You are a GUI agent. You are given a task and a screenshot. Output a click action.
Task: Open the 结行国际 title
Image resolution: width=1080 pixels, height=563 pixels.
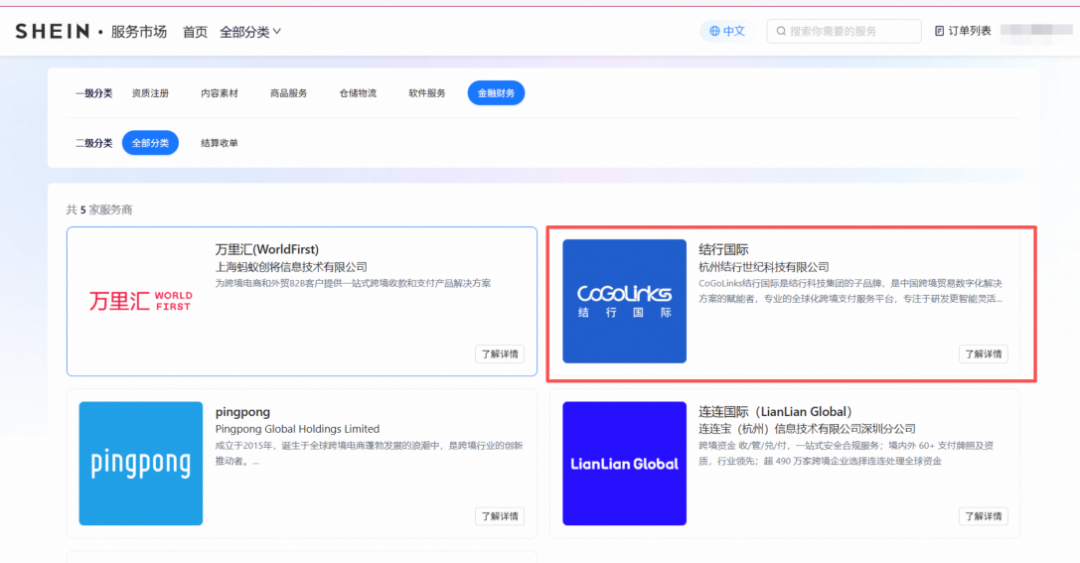(723, 249)
